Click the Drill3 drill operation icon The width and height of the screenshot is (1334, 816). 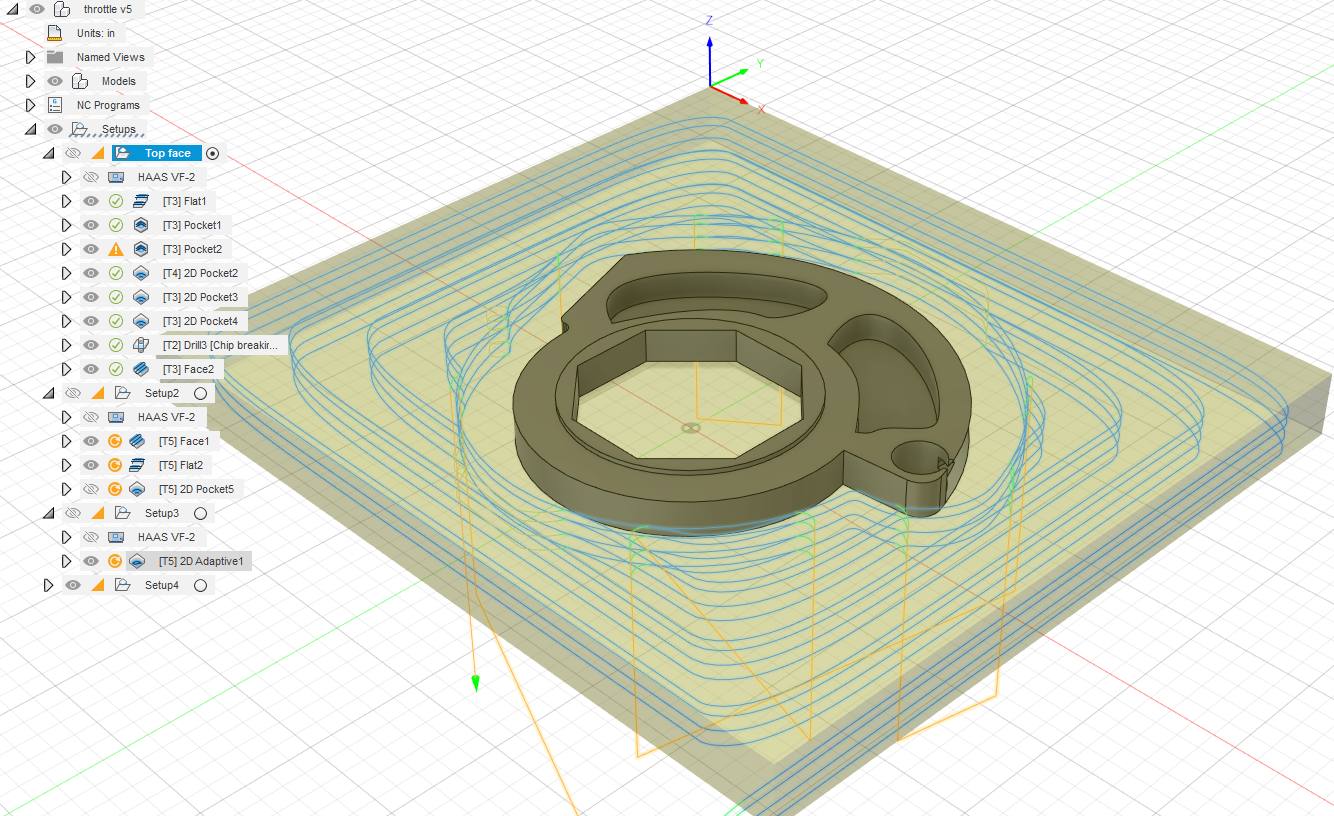pyautogui.click(x=140, y=345)
